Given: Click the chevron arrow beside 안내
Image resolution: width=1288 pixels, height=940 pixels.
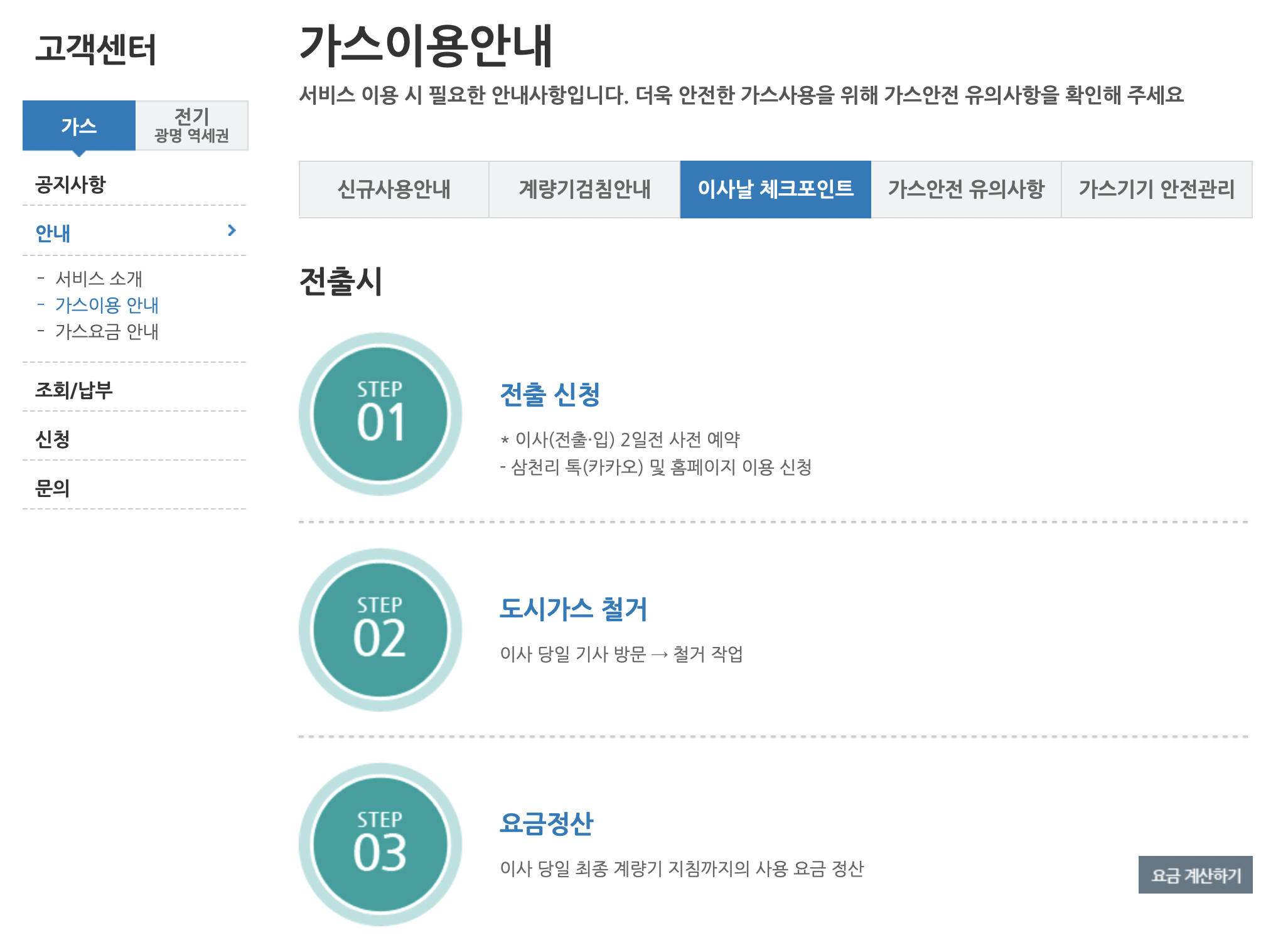Looking at the screenshot, I should coord(232,231).
